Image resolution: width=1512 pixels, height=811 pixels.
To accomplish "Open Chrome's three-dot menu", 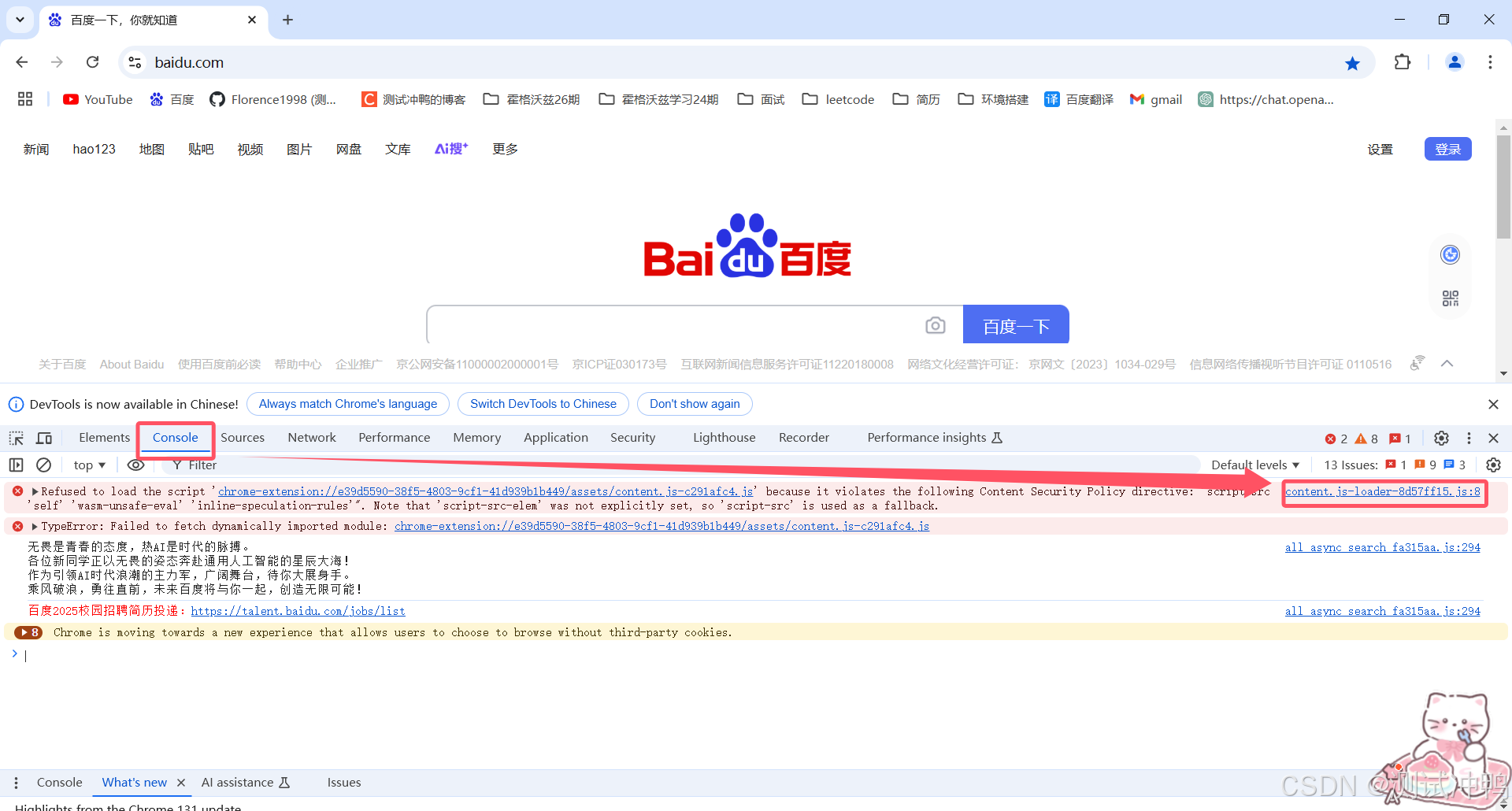I will pos(1490,62).
